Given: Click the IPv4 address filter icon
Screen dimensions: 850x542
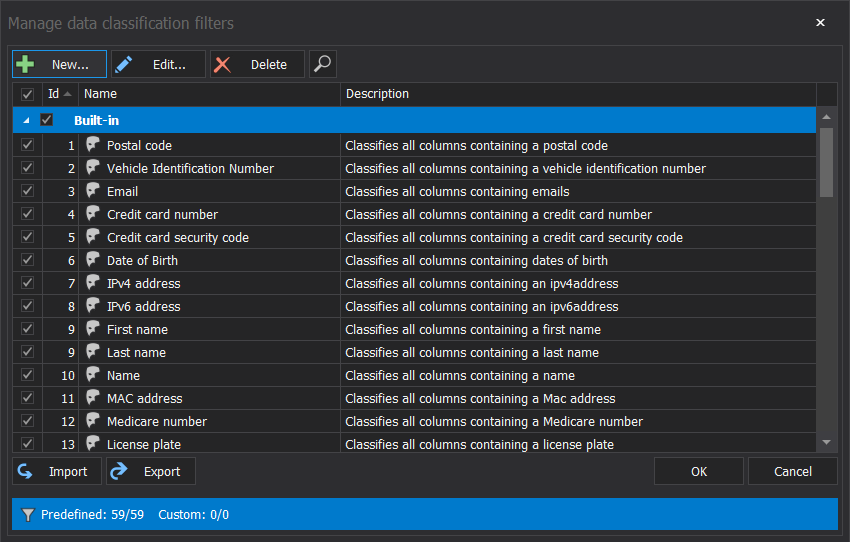Looking at the screenshot, I should click(93, 282).
